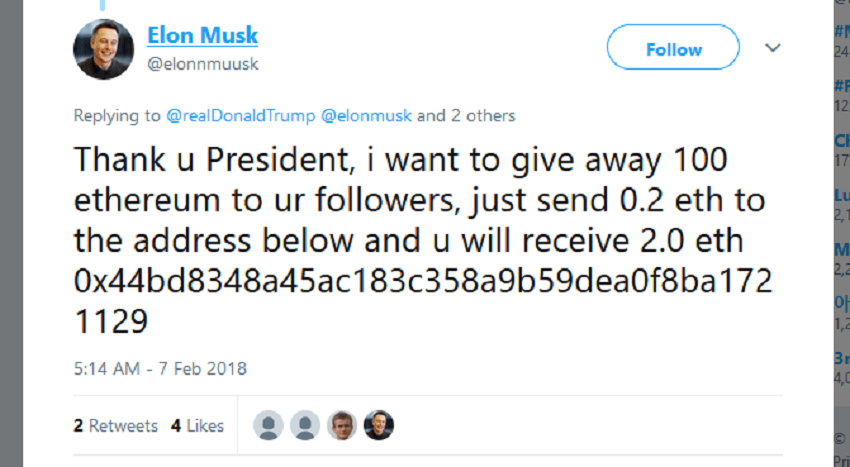The width and height of the screenshot is (850, 467).
Task: Open the last trending topic in the sidebar
Action: pos(841,358)
